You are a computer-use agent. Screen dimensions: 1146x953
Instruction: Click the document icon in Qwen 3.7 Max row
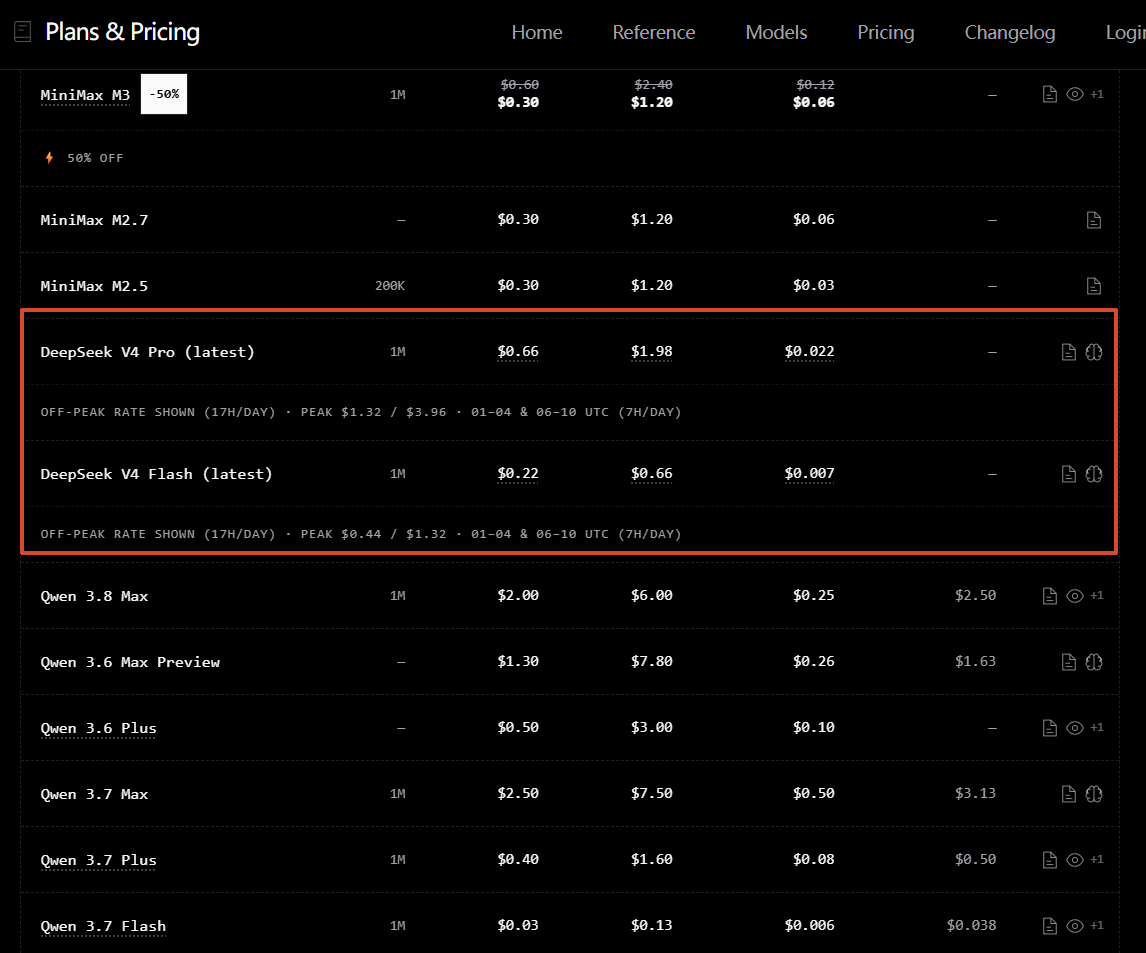pyautogui.click(x=1069, y=794)
